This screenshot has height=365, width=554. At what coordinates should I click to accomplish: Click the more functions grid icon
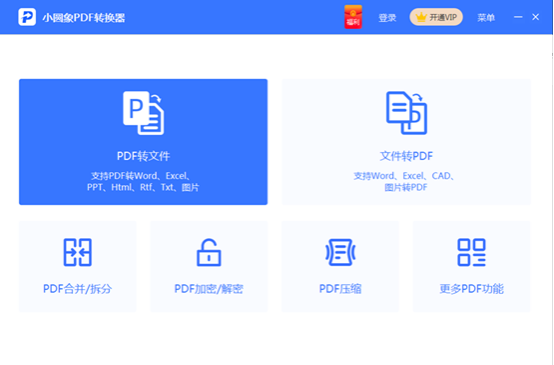tap(472, 252)
